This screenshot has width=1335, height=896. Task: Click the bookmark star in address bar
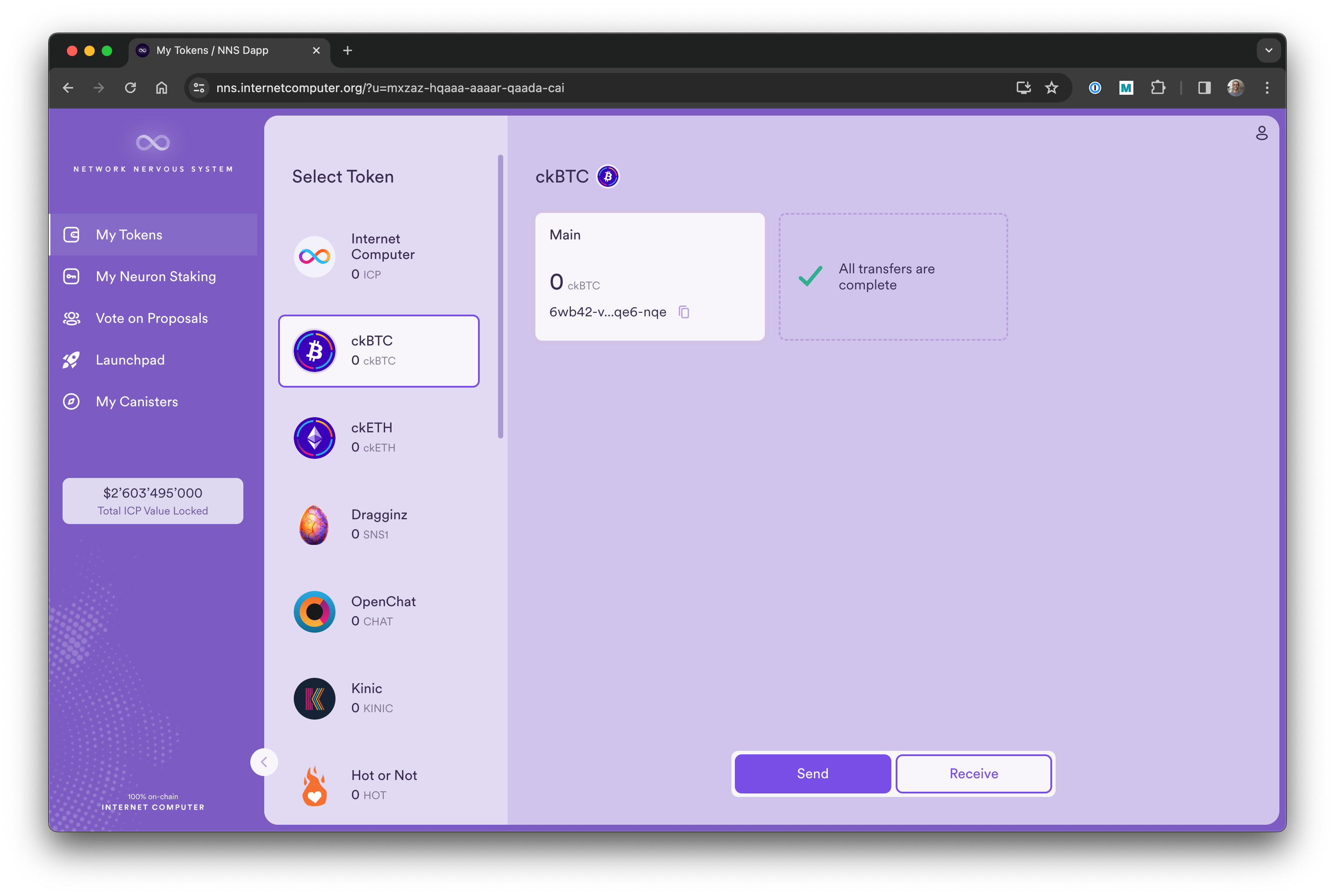[1052, 88]
